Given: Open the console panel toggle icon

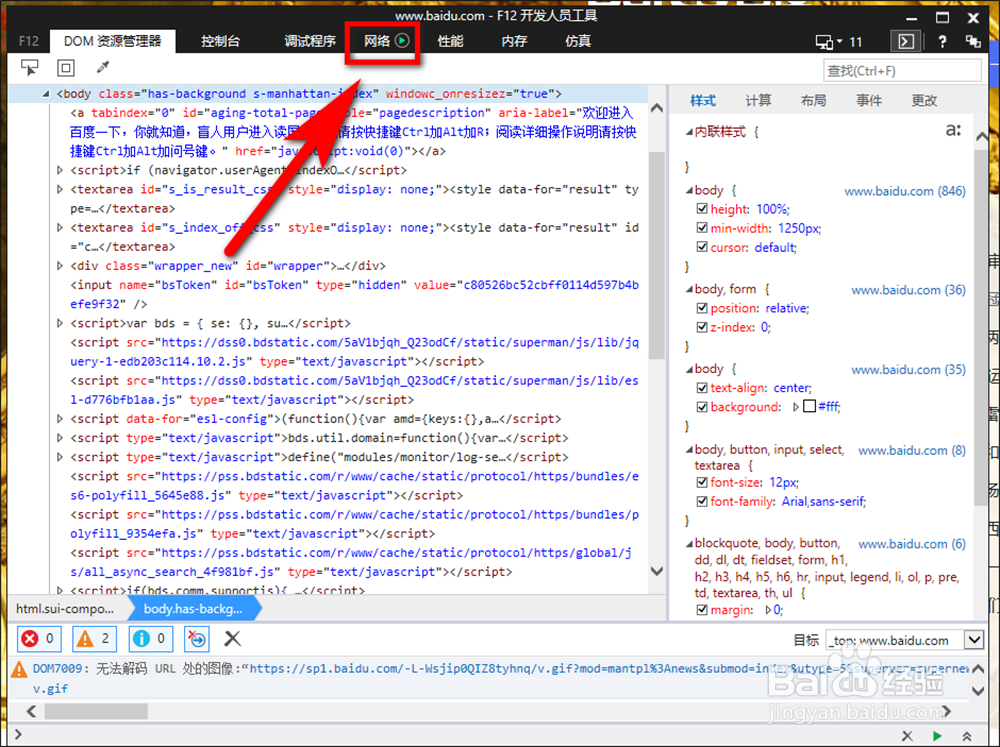Looking at the screenshot, I should point(906,41).
